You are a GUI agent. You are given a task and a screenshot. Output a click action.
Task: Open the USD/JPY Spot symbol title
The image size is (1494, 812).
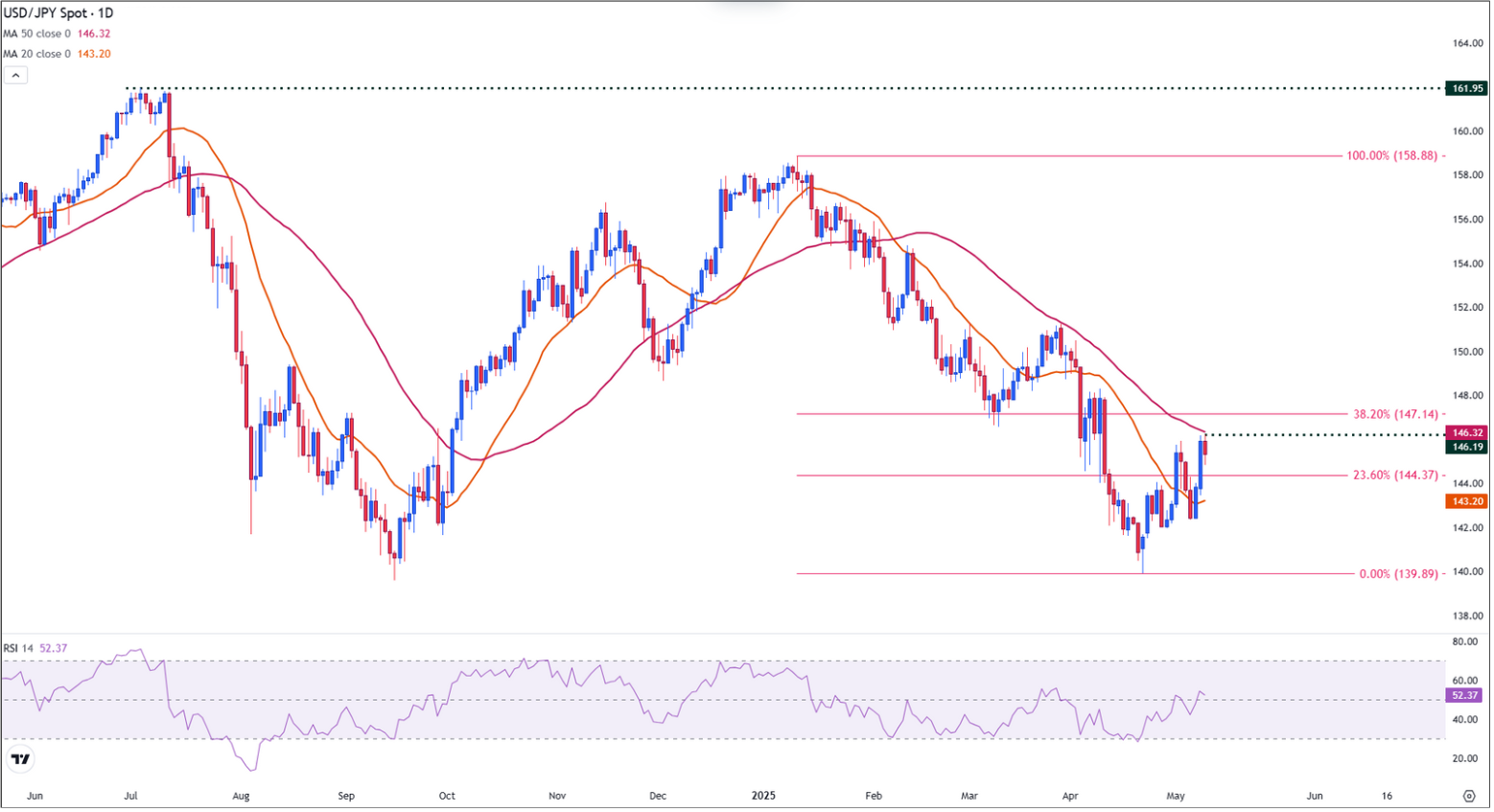tap(46, 13)
